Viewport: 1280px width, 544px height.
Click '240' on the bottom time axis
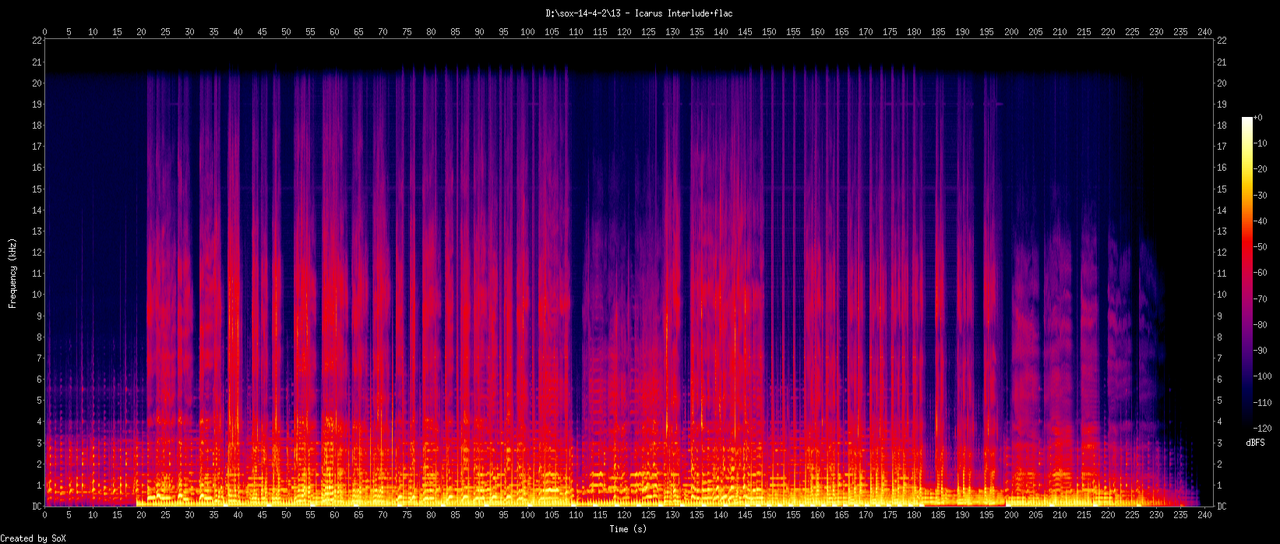(x=1204, y=517)
